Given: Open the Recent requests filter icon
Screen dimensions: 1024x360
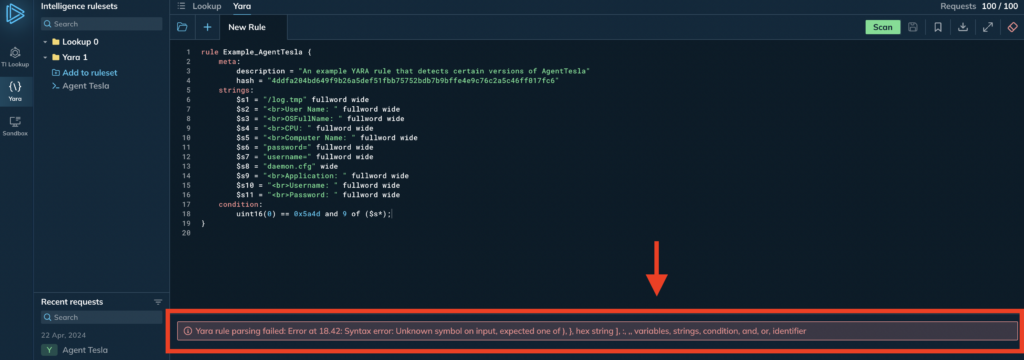Looking at the screenshot, I should click(x=157, y=302).
